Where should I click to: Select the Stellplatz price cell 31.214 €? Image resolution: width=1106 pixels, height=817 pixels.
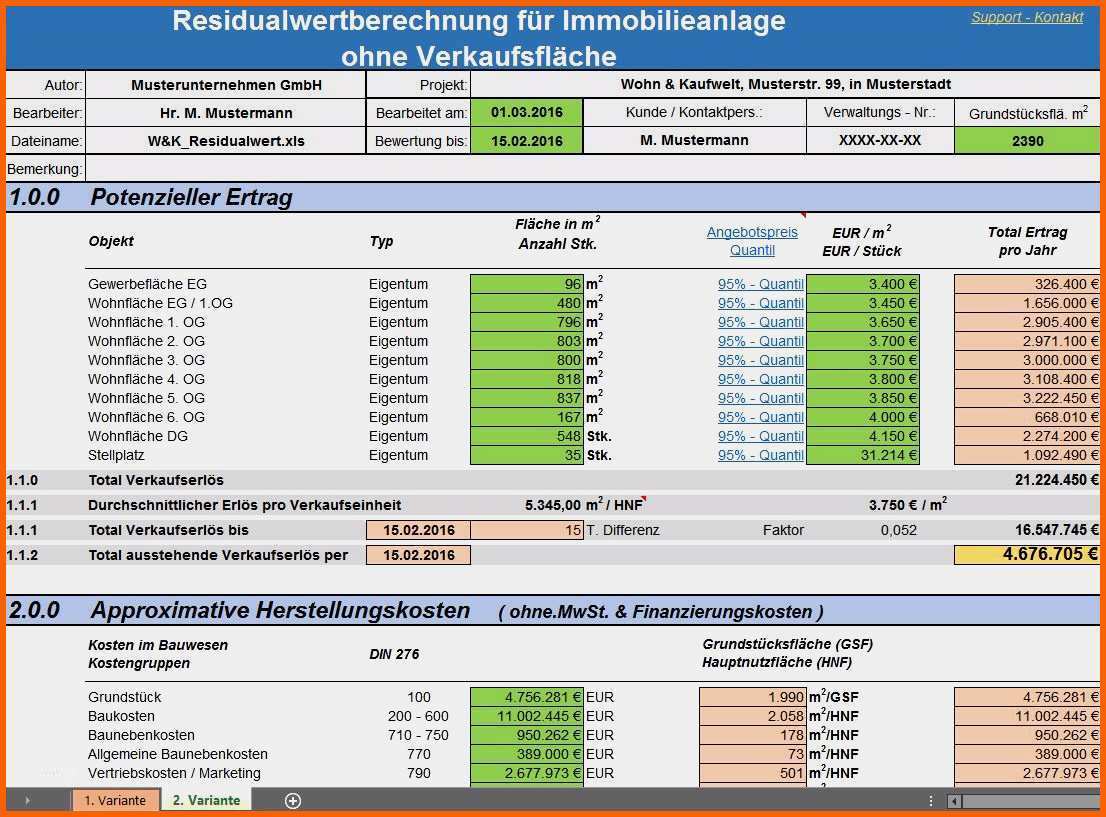coord(863,455)
